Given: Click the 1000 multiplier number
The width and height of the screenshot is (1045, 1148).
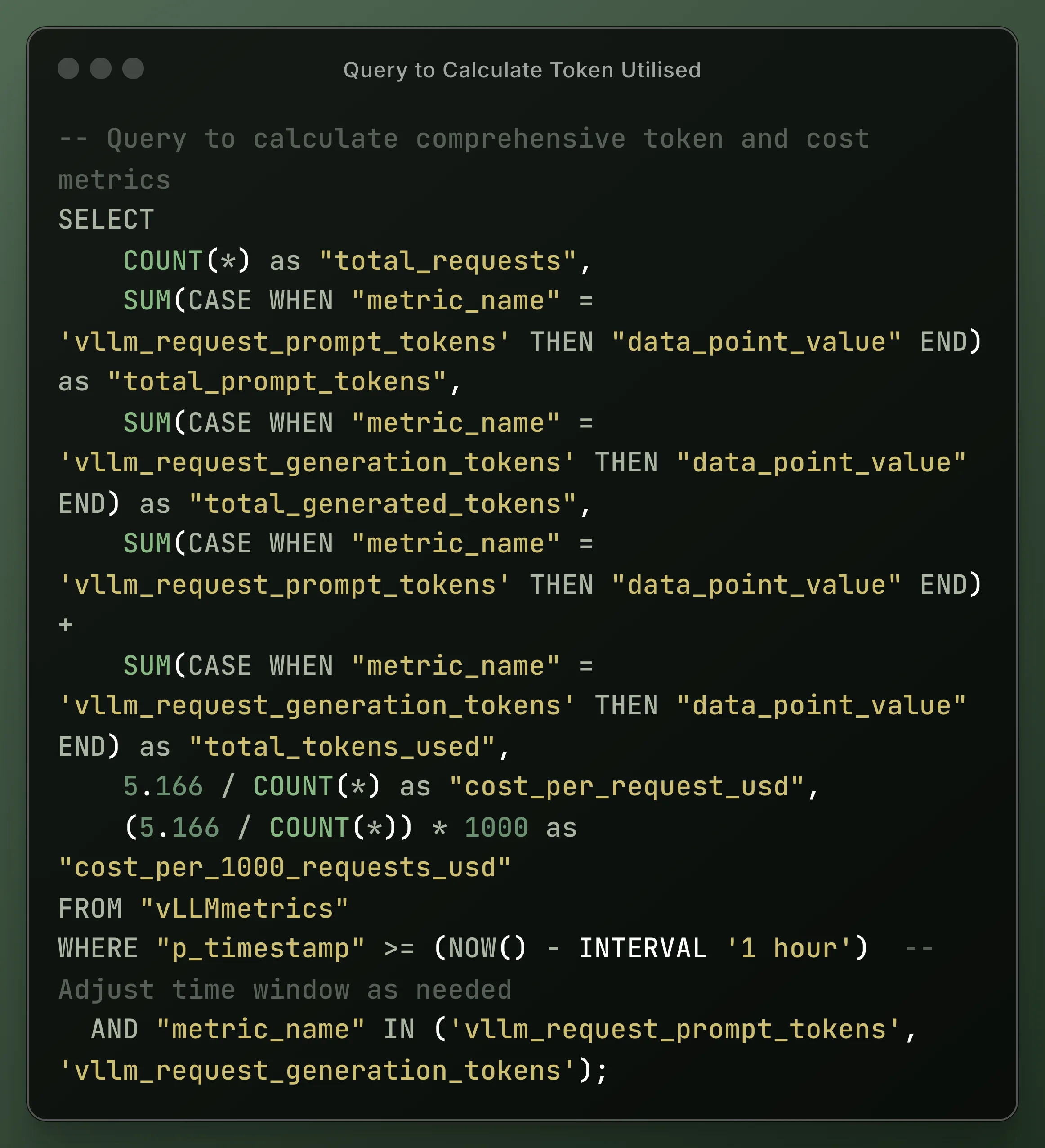Looking at the screenshot, I should coord(496,828).
